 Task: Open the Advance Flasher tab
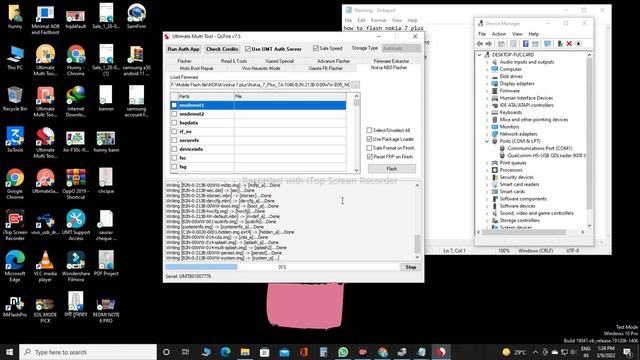pyautogui.click(x=333, y=61)
